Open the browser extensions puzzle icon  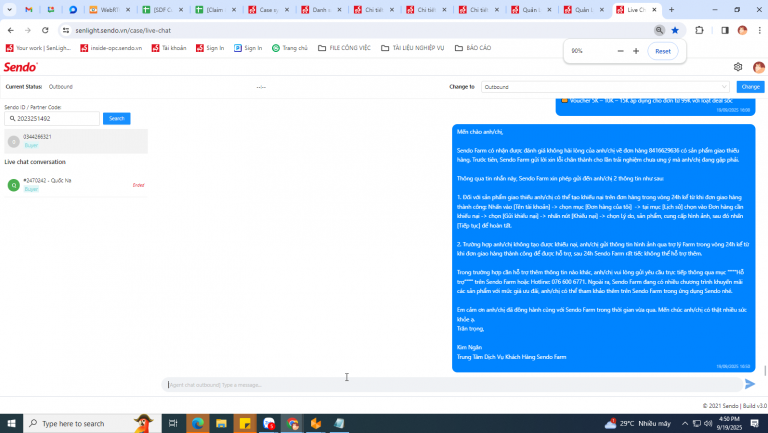(699, 30)
